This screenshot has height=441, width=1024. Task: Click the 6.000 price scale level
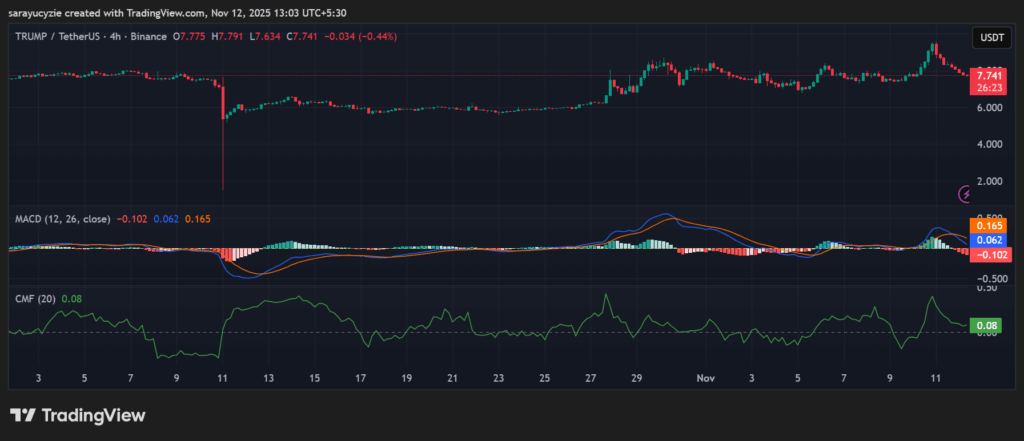pyautogui.click(x=988, y=107)
